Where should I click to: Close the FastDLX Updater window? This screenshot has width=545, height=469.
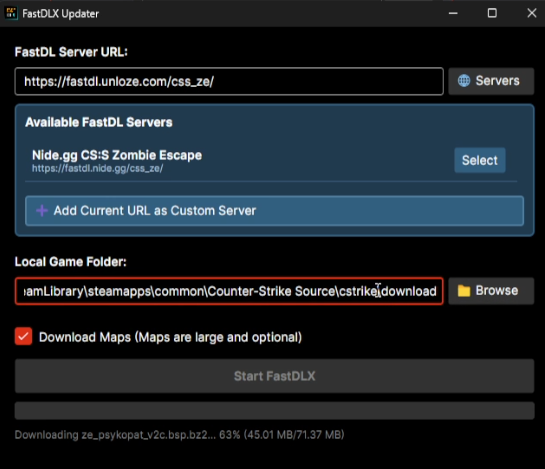click(x=531, y=14)
